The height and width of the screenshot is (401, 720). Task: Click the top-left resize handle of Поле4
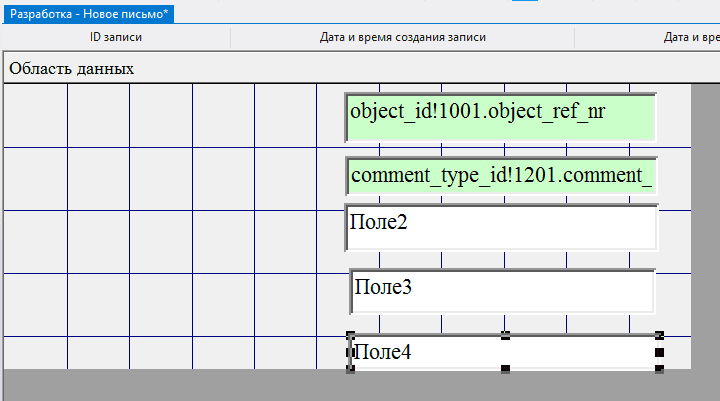pos(351,336)
